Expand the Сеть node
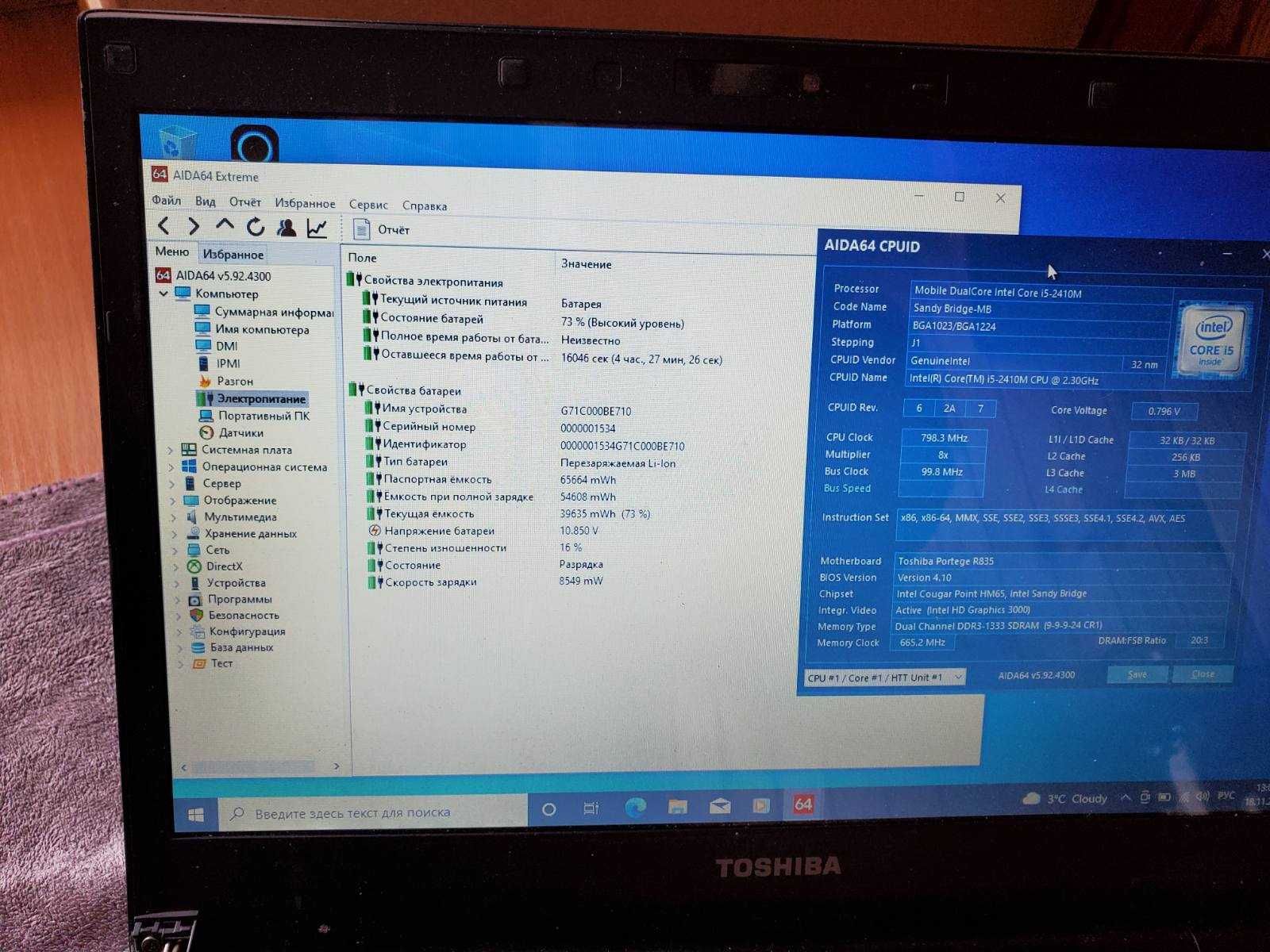The width and height of the screenshot is (1270, 952). 175,550
